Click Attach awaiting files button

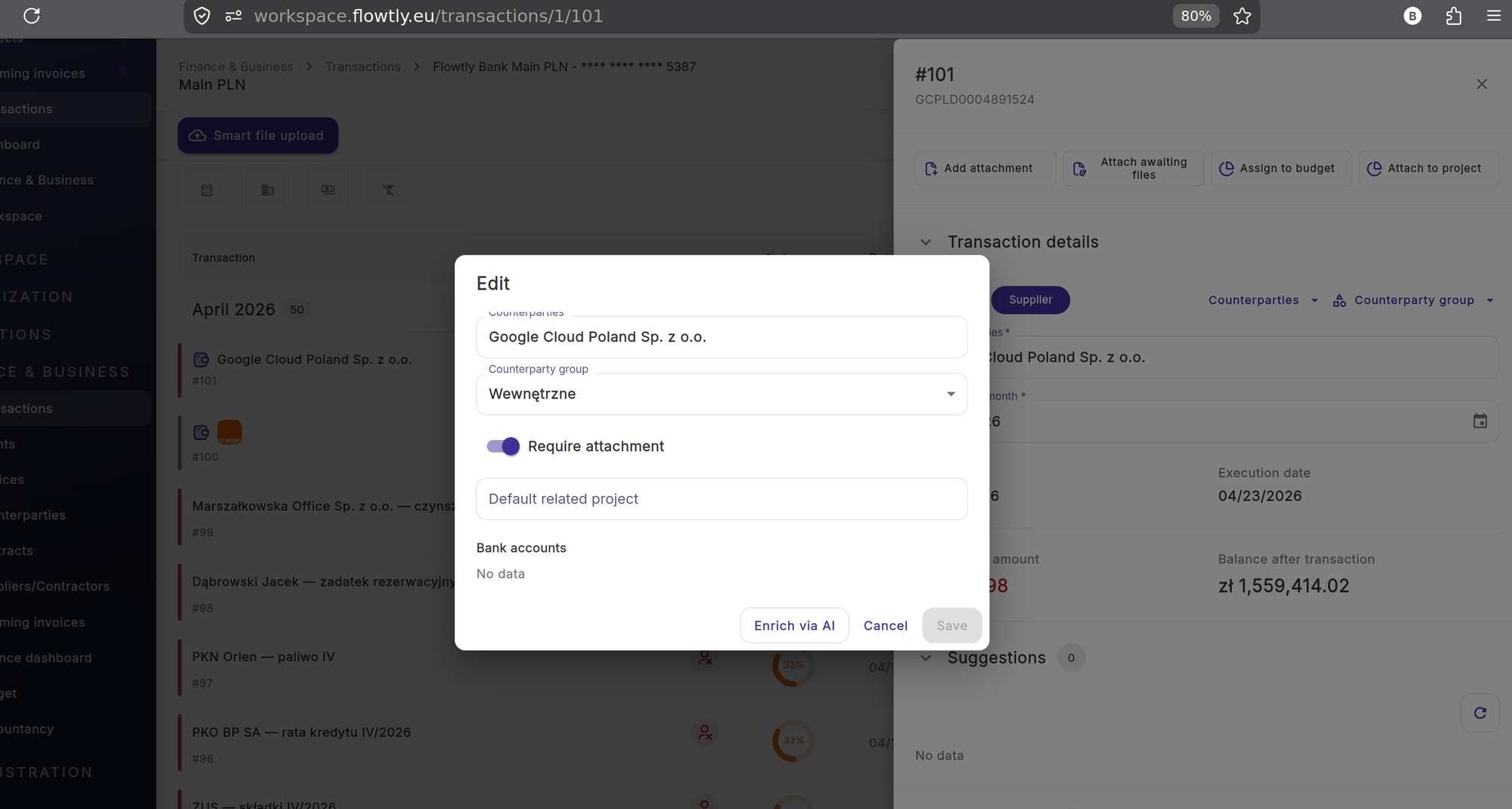1132,168
